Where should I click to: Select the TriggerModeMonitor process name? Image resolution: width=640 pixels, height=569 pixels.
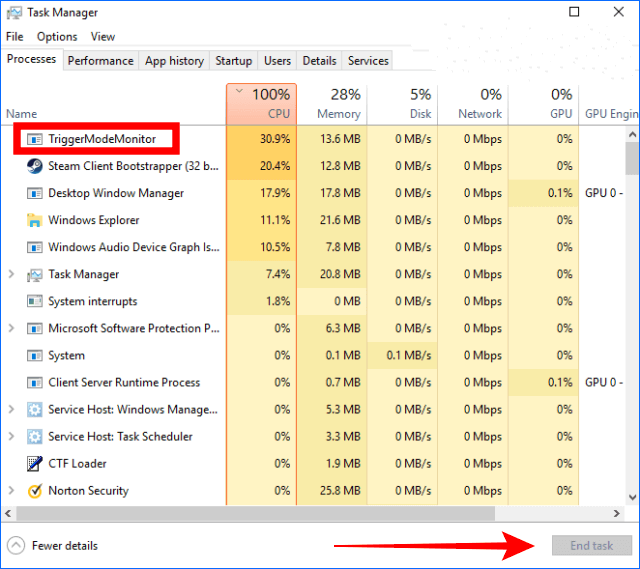tap(102, 139)
